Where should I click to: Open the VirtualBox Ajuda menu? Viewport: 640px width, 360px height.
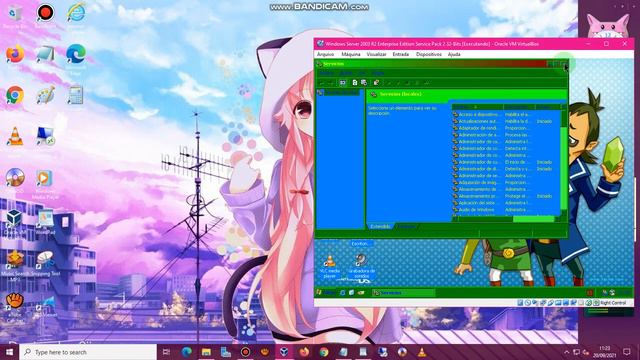[x=454, y=54]
